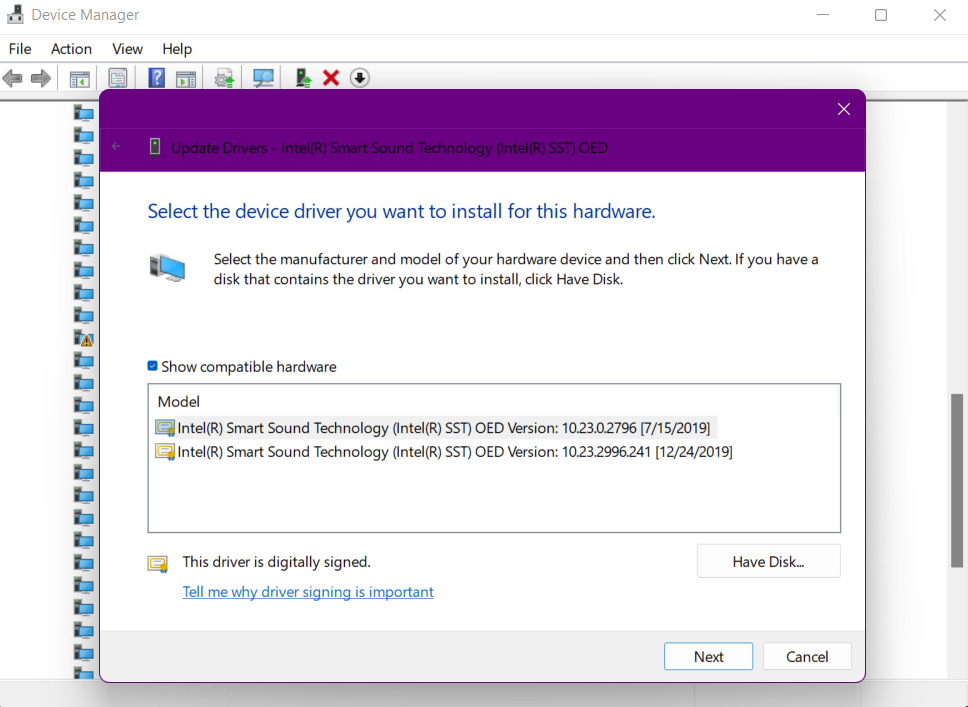The width and height of the screenshot is (968, 707).
Task: Open the View menu
Action: 127,49
